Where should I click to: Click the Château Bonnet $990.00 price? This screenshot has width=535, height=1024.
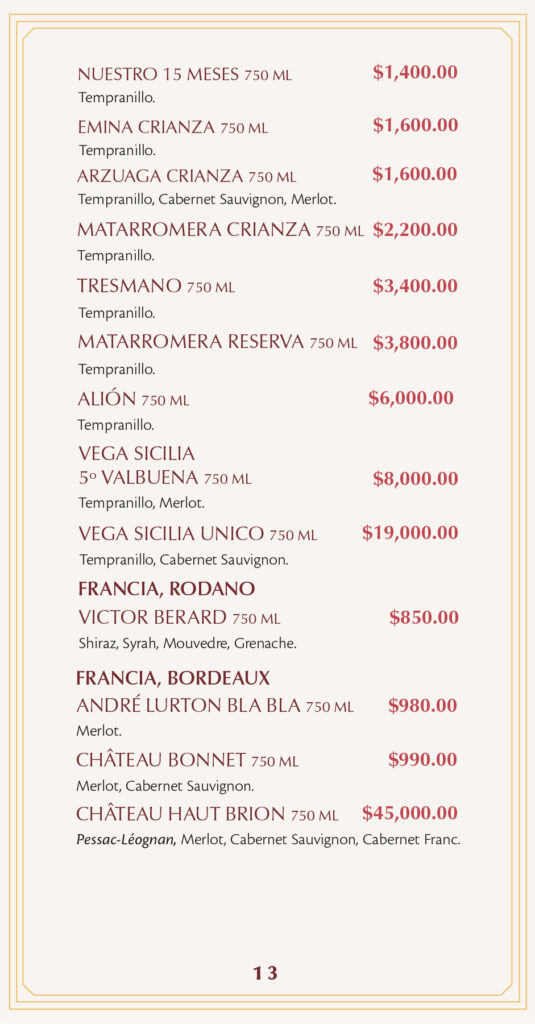coord(423,760)
